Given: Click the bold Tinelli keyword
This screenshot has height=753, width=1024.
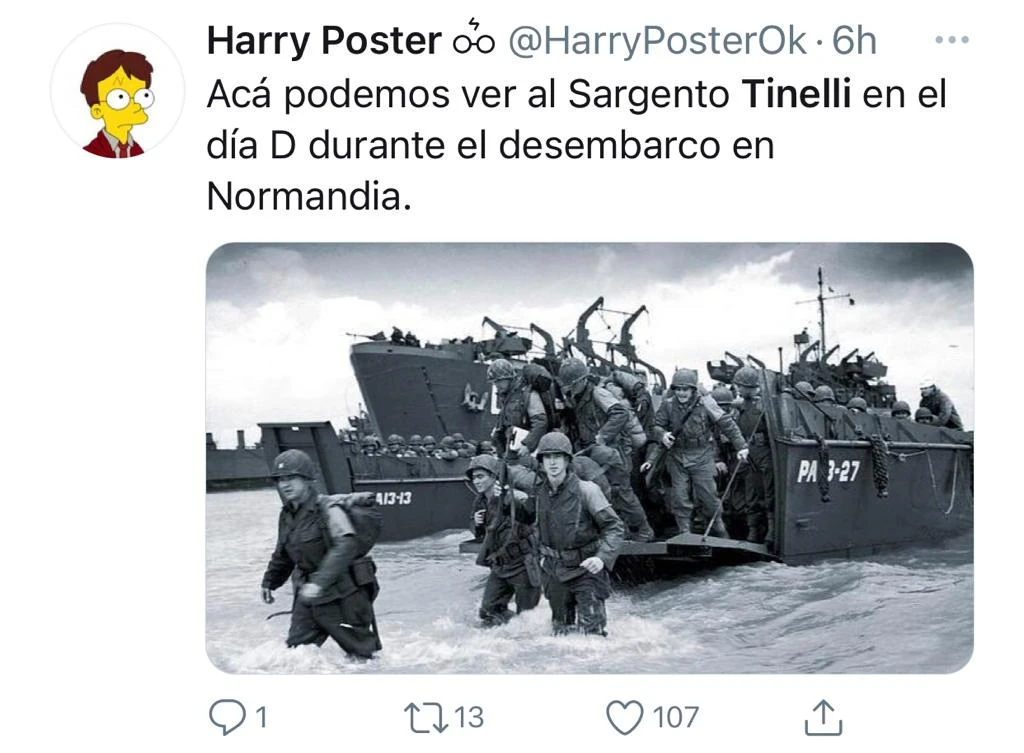Looking at the screenshot, I should point(797,93).
